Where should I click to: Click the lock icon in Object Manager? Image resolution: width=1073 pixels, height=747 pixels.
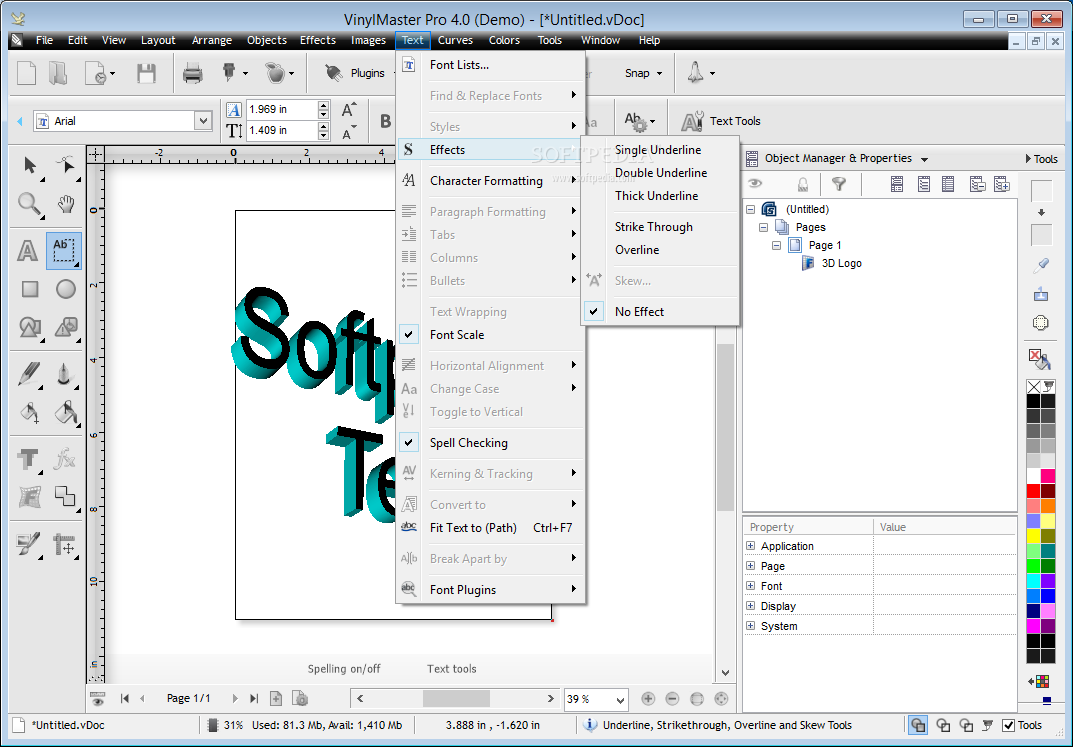pyautogui.click(x=803, y=183)
